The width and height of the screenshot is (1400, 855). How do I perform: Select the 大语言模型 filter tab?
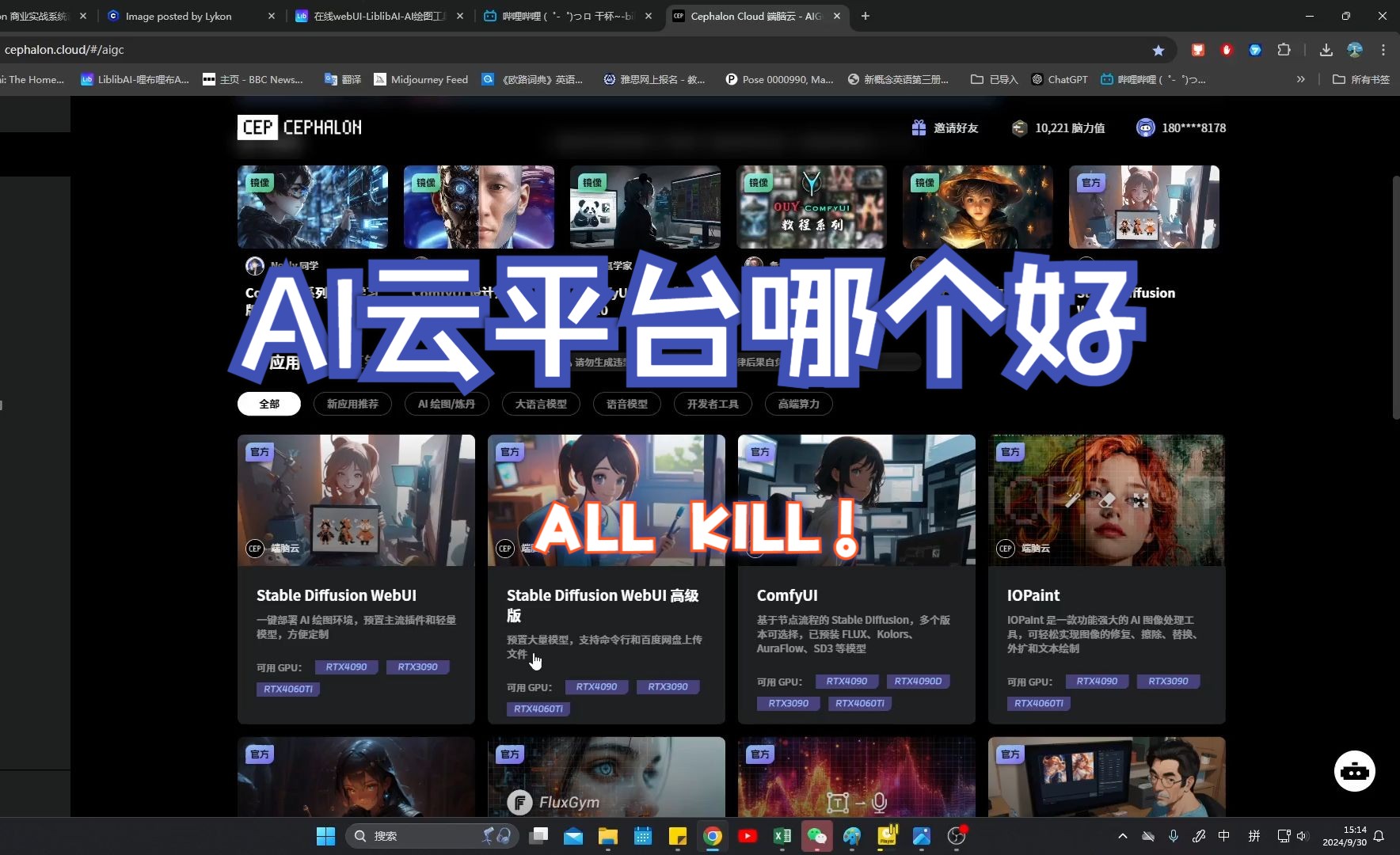541,404
